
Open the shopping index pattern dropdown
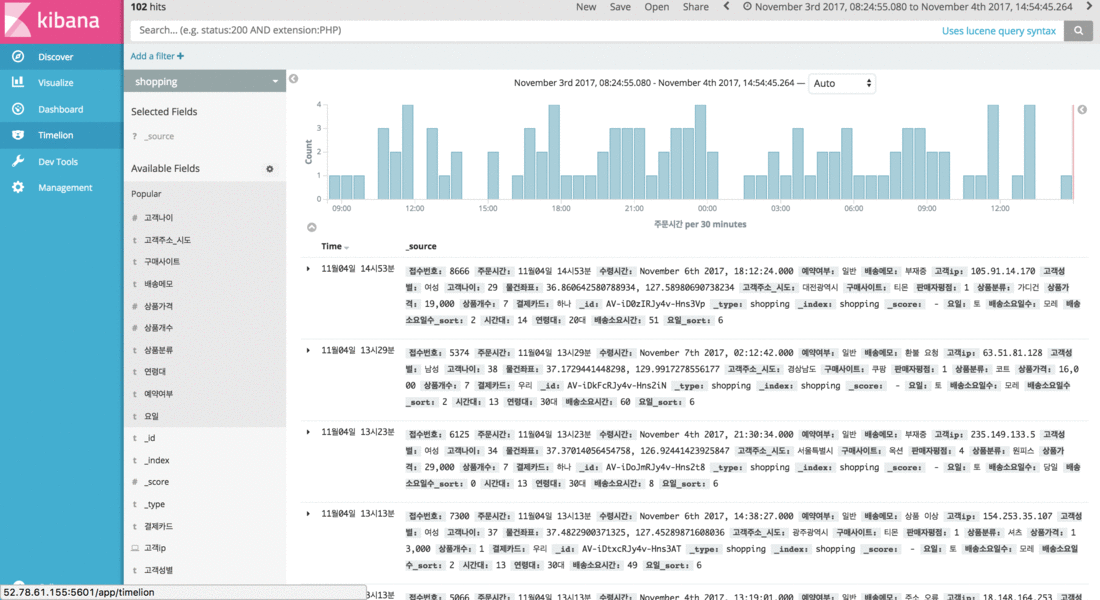click(x=205, y=81)
